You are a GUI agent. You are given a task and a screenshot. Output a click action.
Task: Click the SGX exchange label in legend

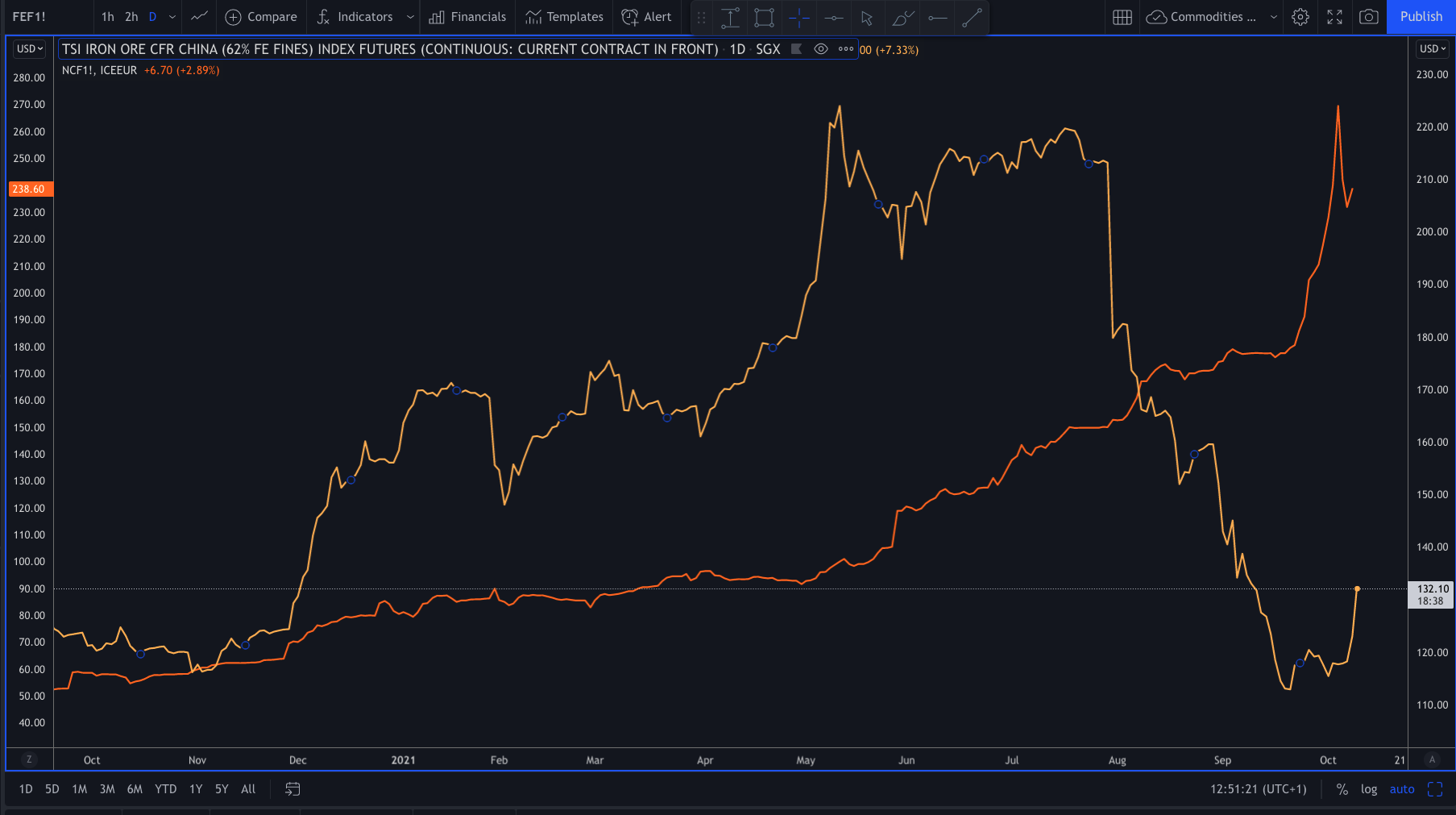click(768, 49)
